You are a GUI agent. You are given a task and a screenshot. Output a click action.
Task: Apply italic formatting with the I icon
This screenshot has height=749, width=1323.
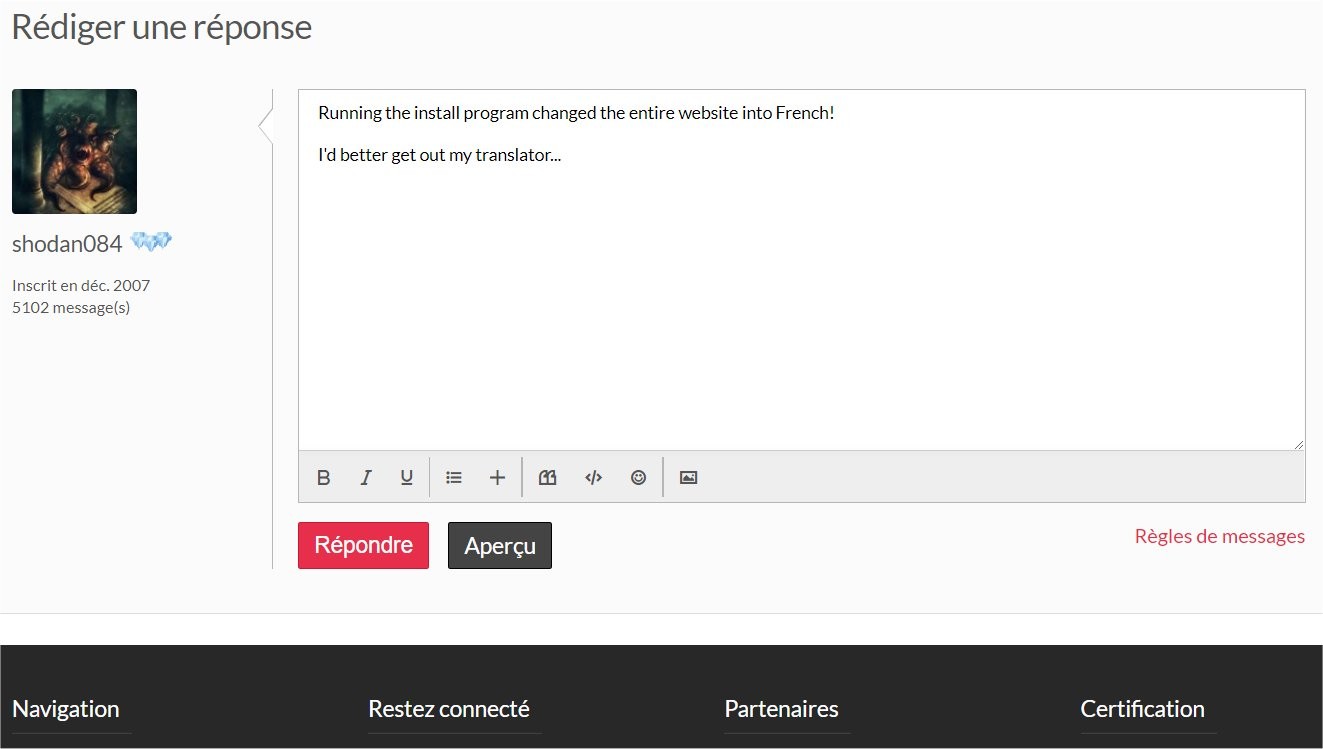click(366, 478)
